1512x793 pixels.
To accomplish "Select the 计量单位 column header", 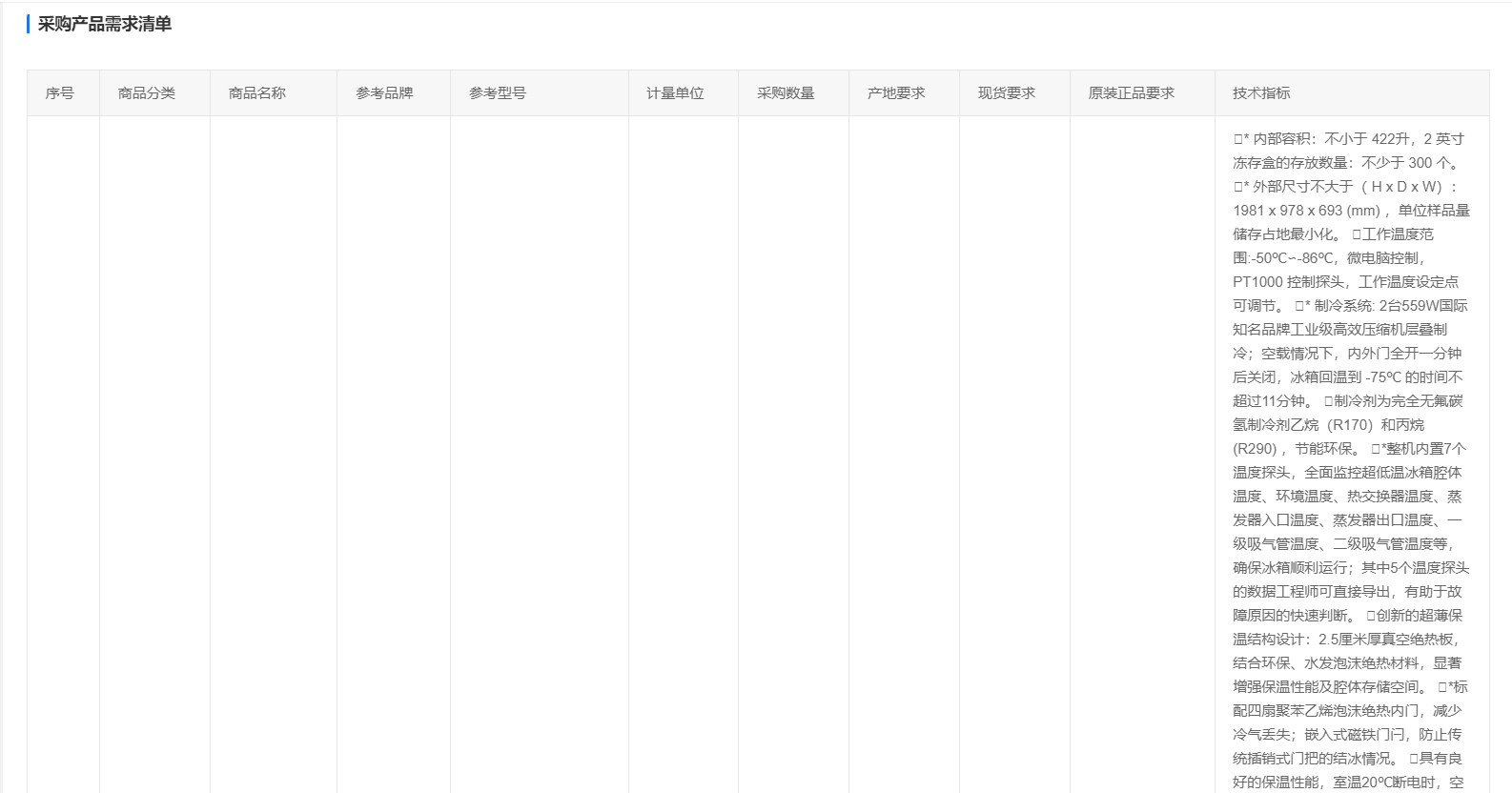I will pos(675,92).
